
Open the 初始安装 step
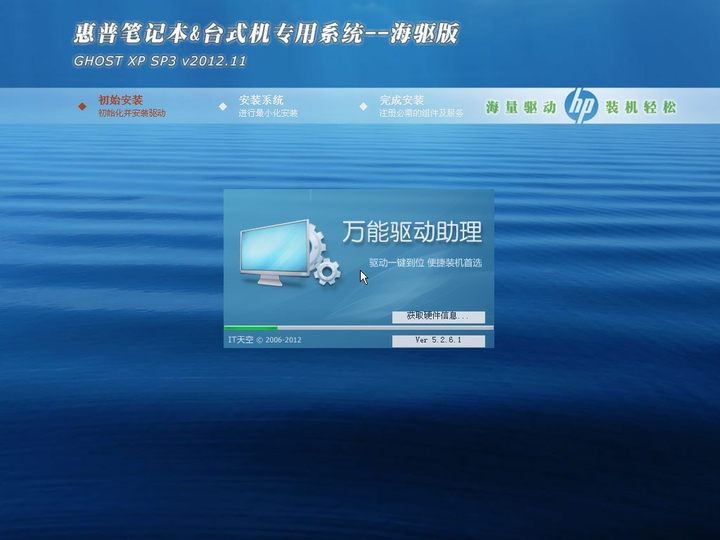click(x=120, y=100)
